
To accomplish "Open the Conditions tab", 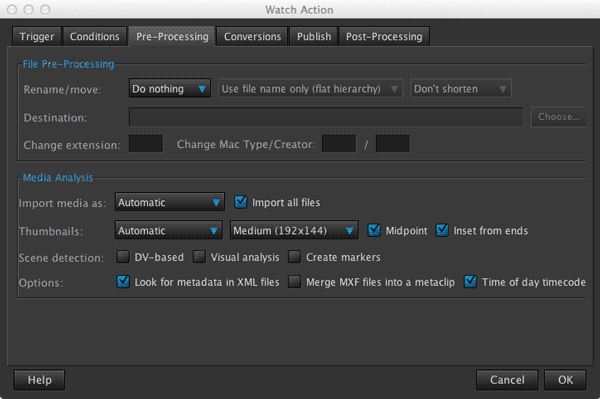I will (x=95, y=37).
